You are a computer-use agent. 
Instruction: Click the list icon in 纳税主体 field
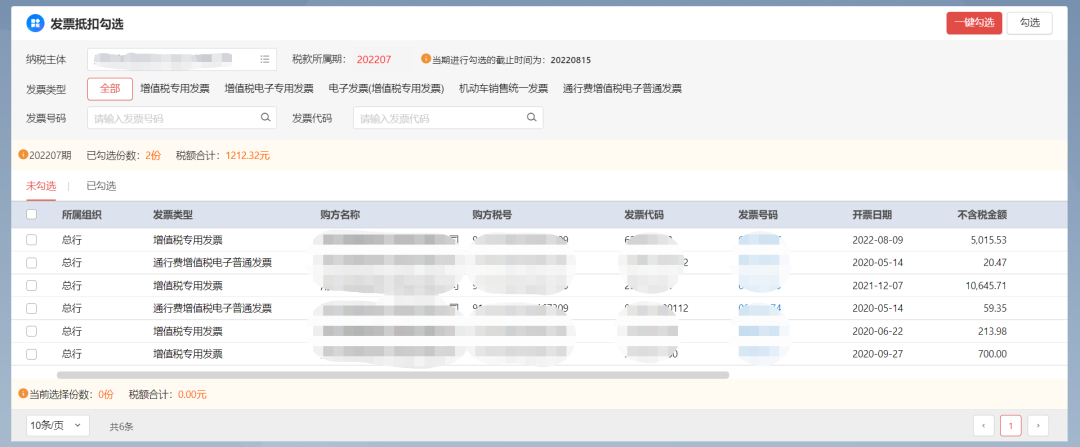265,59
